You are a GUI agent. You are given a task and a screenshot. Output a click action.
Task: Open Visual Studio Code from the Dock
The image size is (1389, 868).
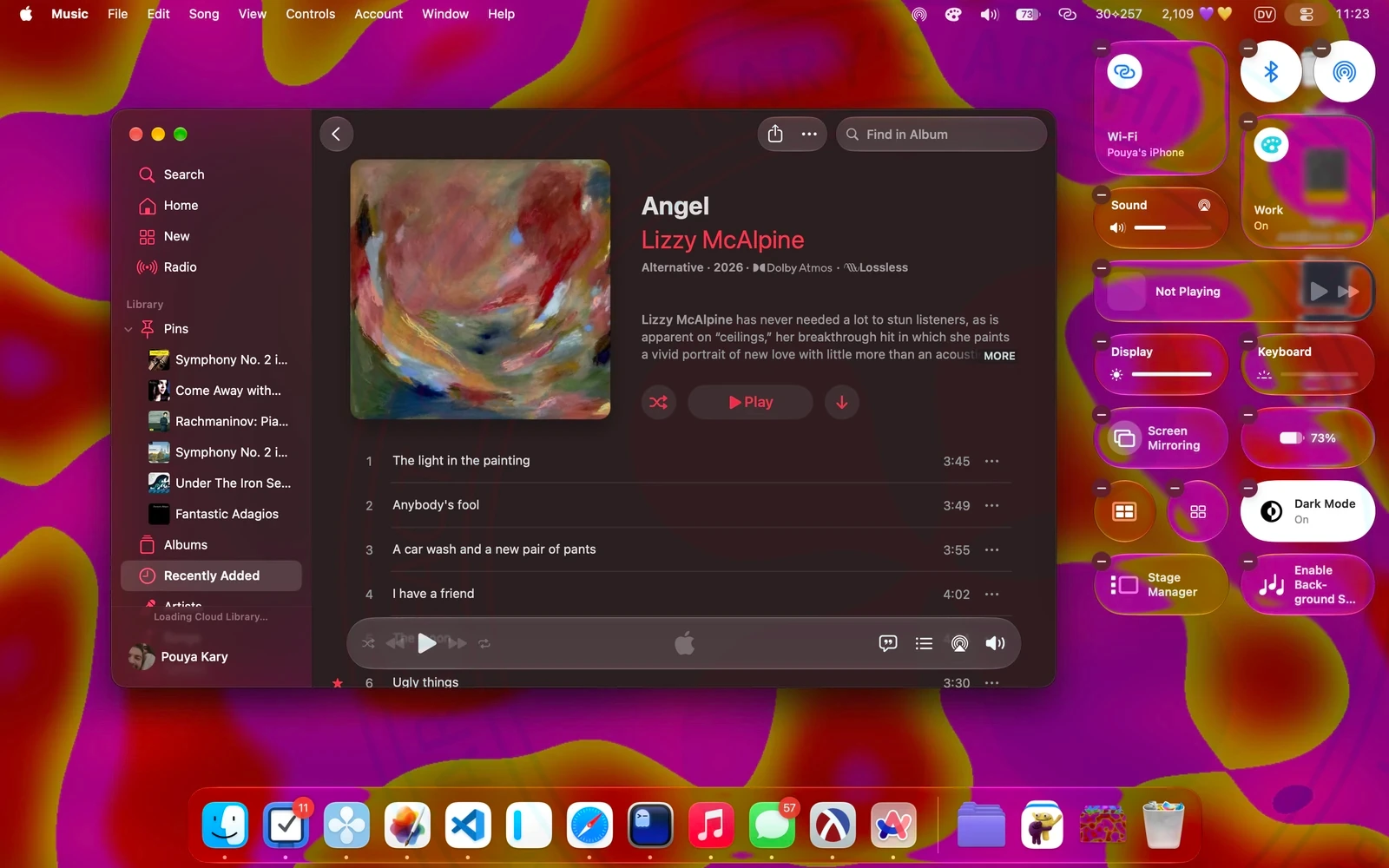(468, 825)
